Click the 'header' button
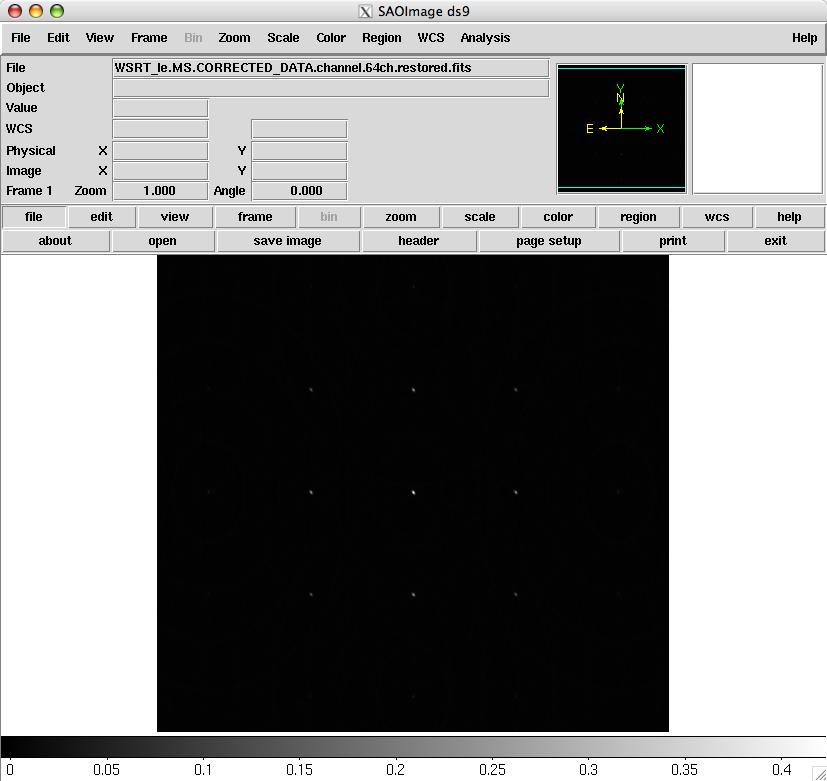This screenshot has height=781, width=827. (x=419, y=241)
